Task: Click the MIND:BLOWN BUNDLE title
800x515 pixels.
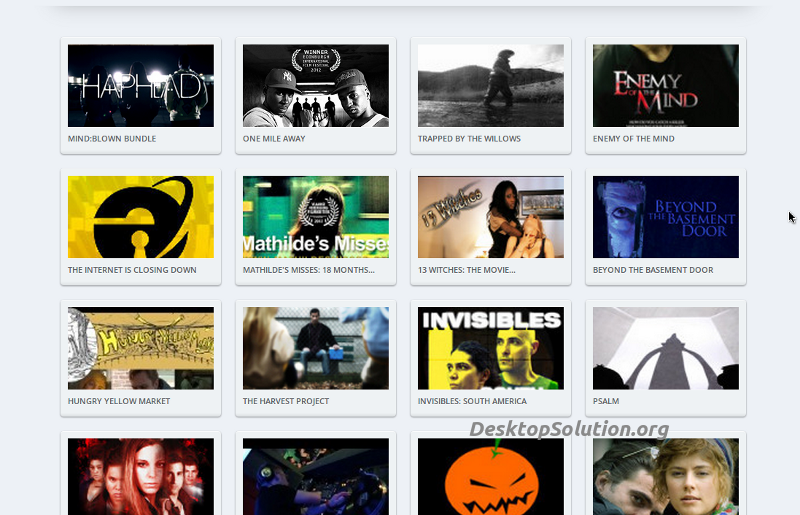Action: pyautogui.click(x=112, y=138)
